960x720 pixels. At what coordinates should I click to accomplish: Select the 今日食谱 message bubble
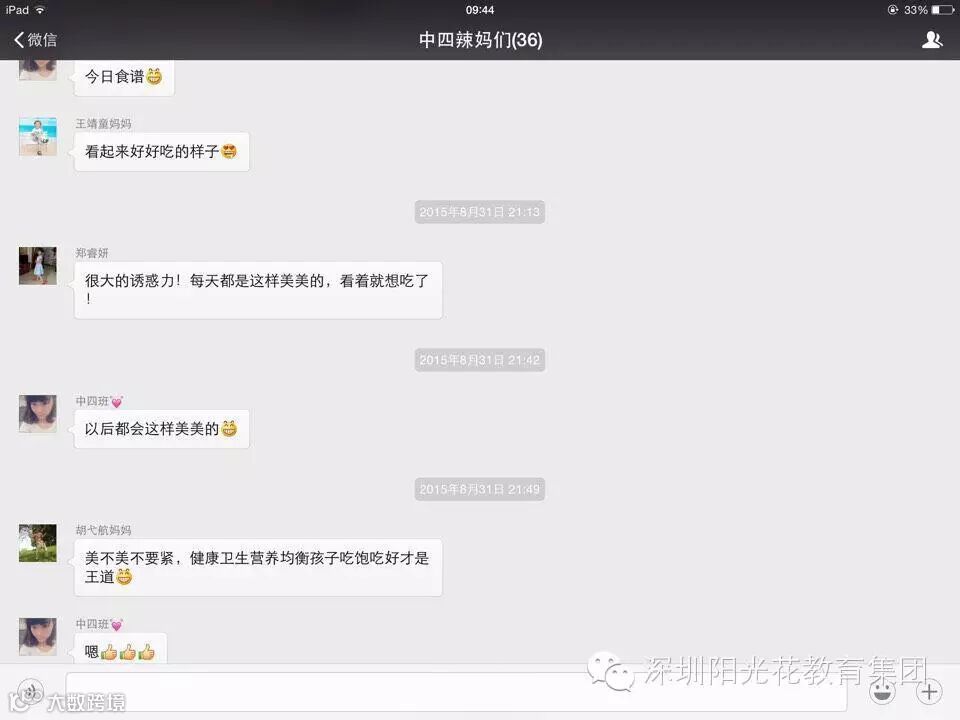[124, 77]
